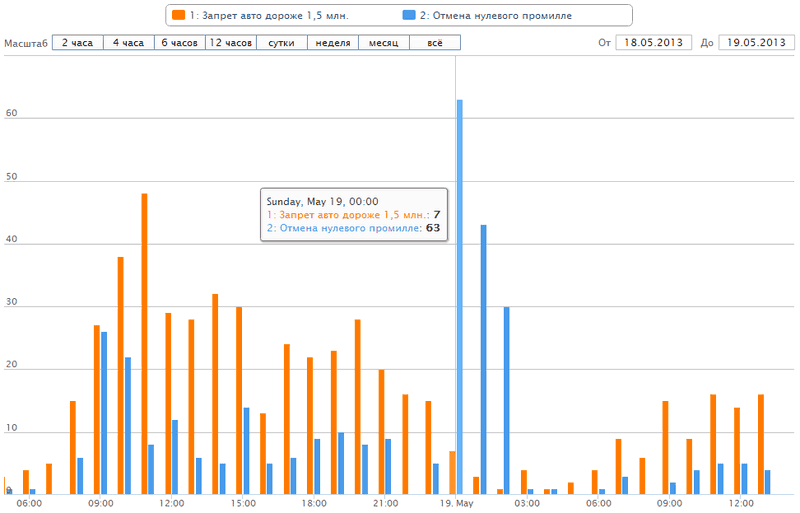Click the blue bar reaching 30 after midnight

click(506, 401)
